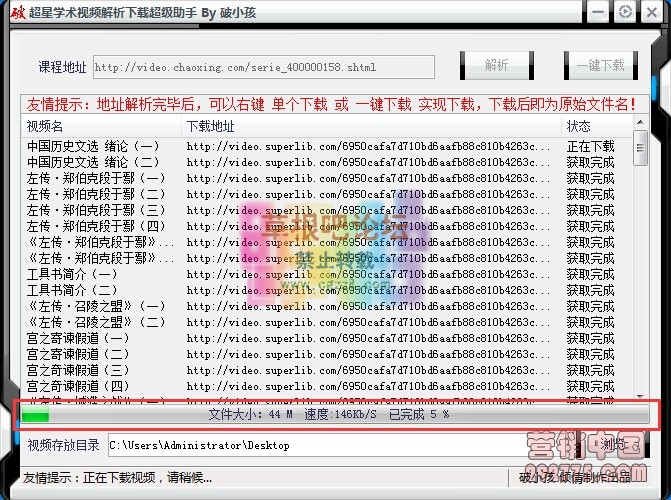Click download URL of 工具书简介（一） row
671x500 pixels.
[368, 274]
